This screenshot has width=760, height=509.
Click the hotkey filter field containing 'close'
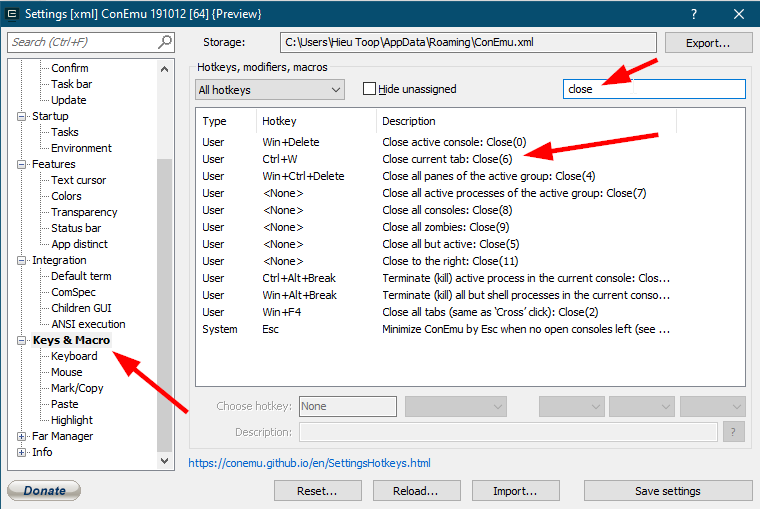point(653,89)
